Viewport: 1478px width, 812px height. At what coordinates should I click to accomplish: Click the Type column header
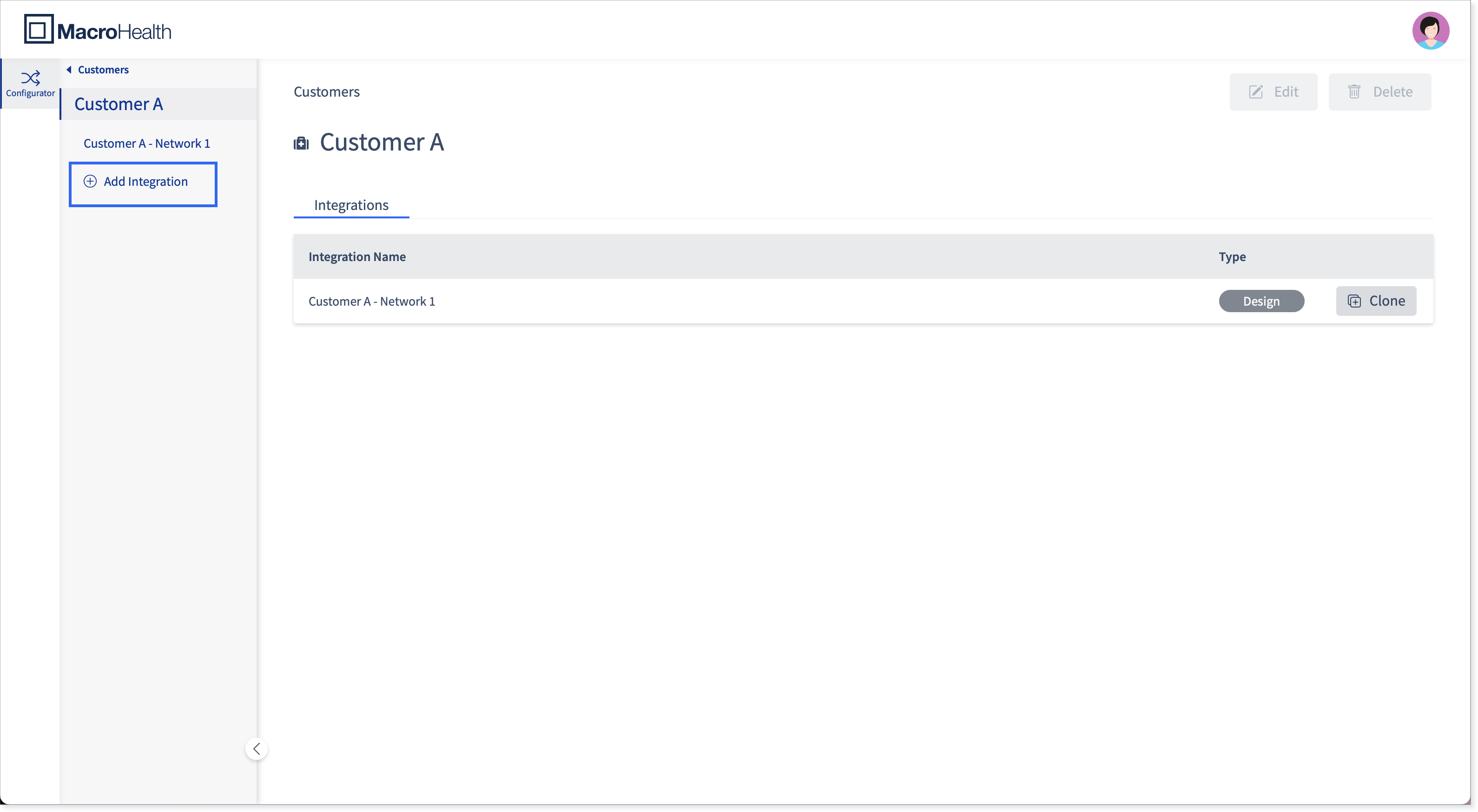click(1232, 256)
